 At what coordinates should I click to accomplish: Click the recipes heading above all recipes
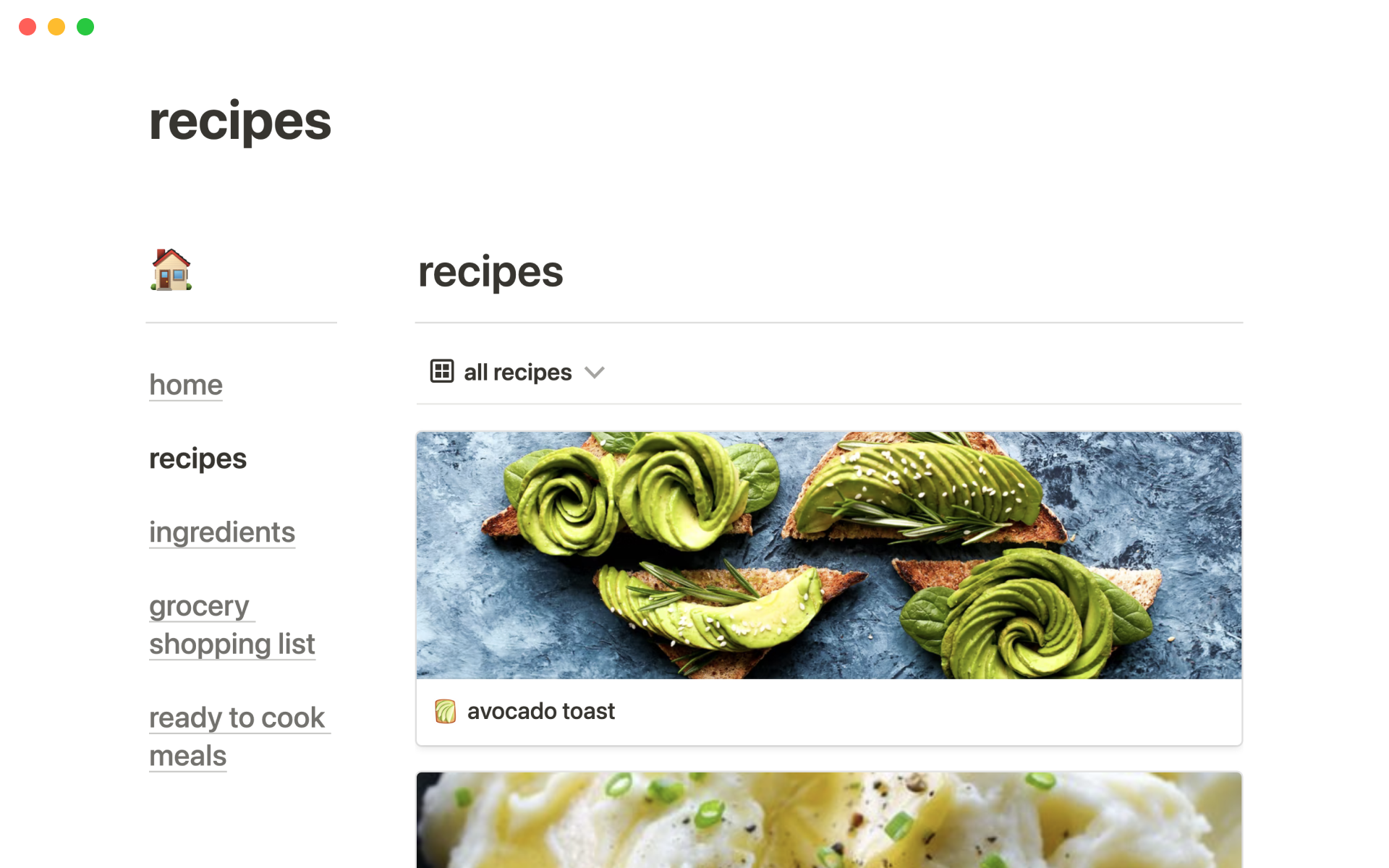(490, 273)
